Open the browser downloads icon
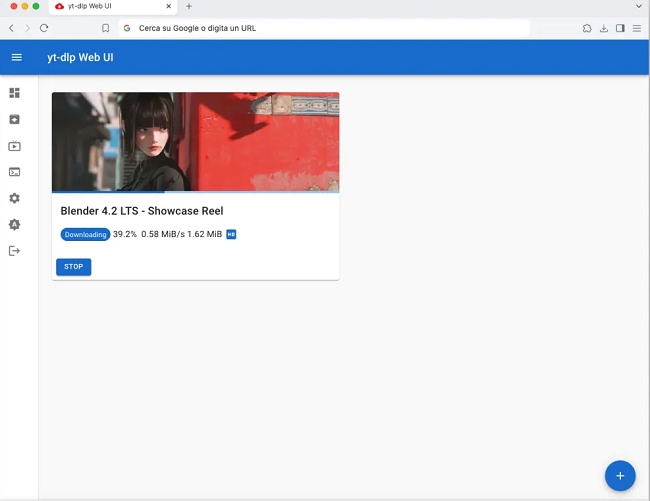 tap(604, 28)
